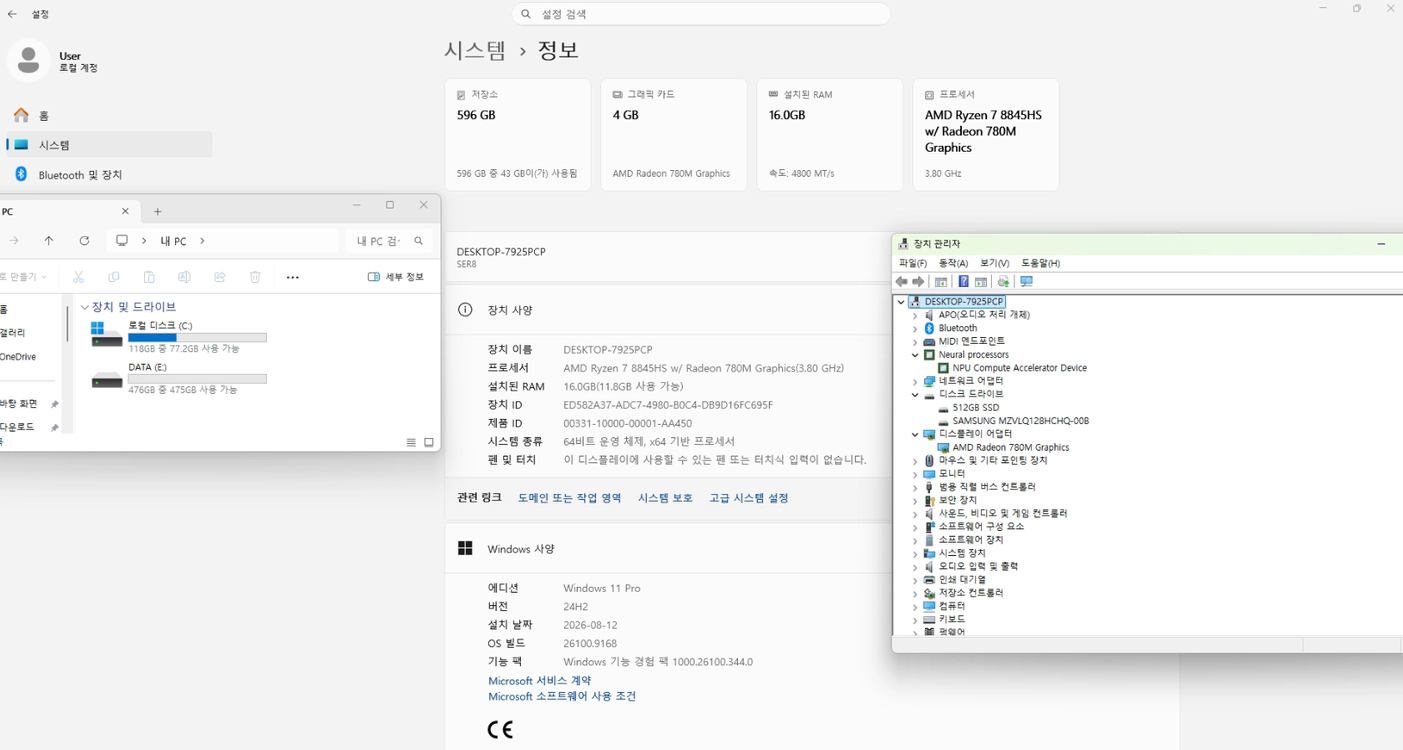The width and height of the screenshot is (1403, 750).
Task: Collapse the 장치 및 드라이브 group in File Explorer
Action: coord(84,307)
